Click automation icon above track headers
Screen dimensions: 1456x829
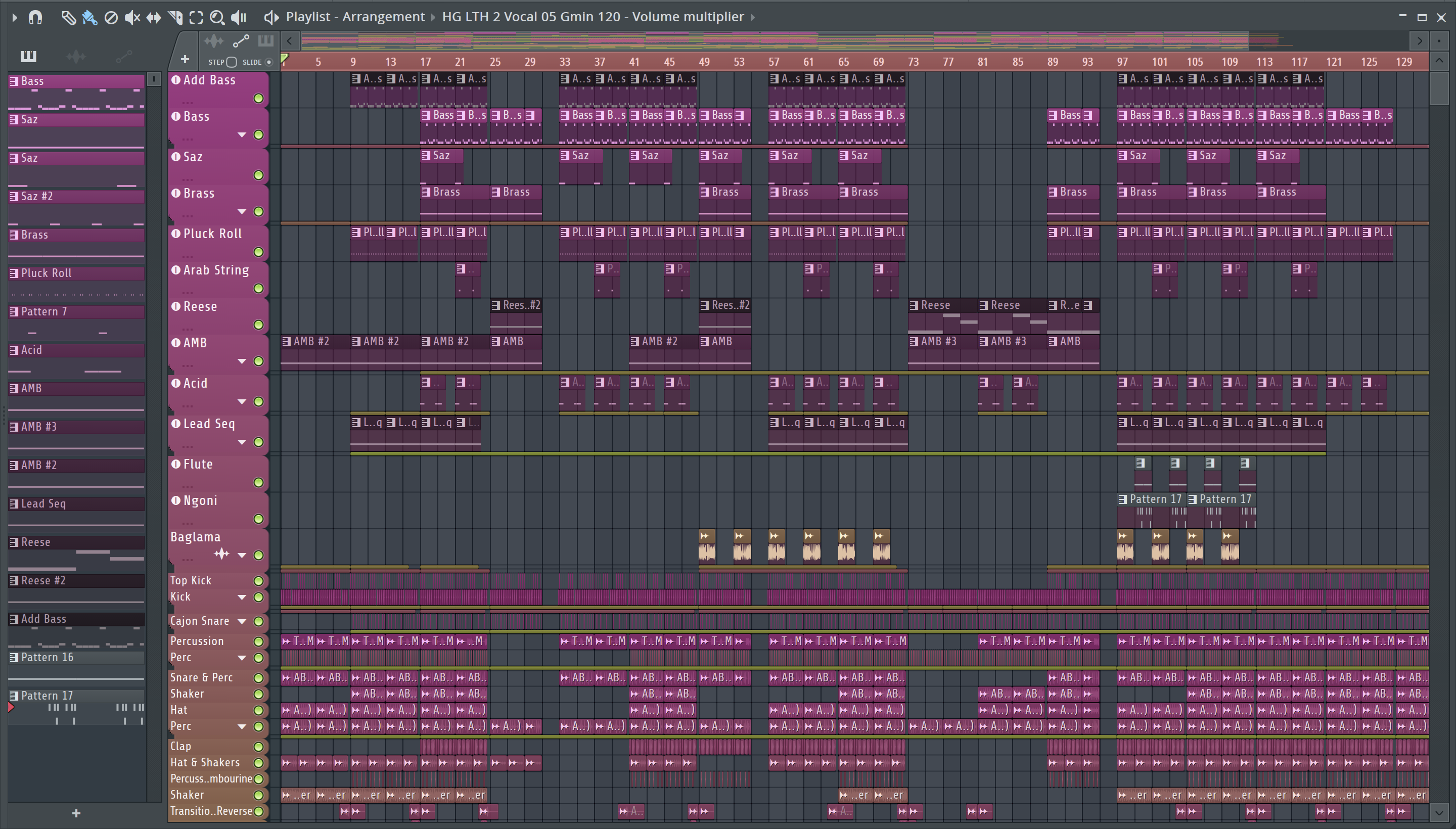(241, 41)
